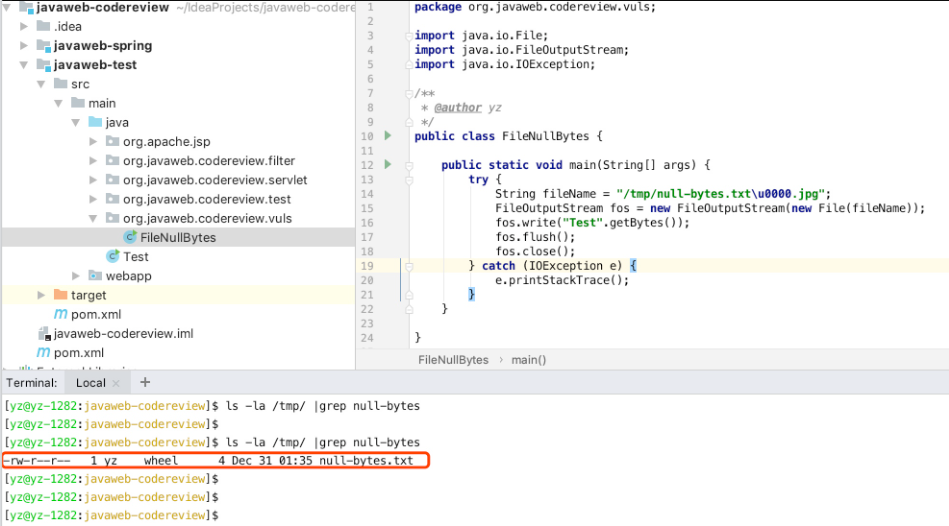Click the .idea folder icon
This screenshot has width=949, height=526.
pos(43,26)
